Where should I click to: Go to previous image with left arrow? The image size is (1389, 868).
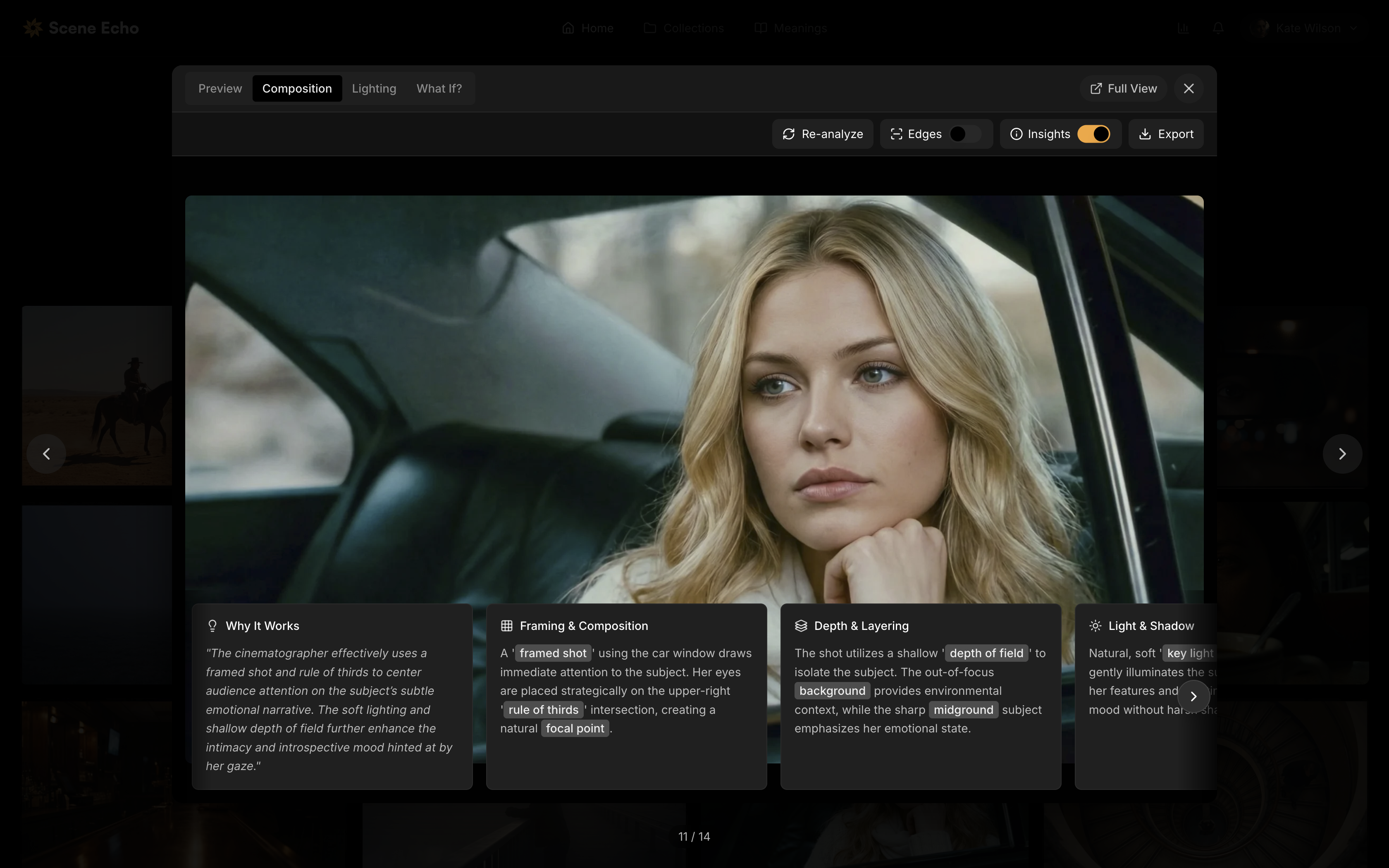46,454
